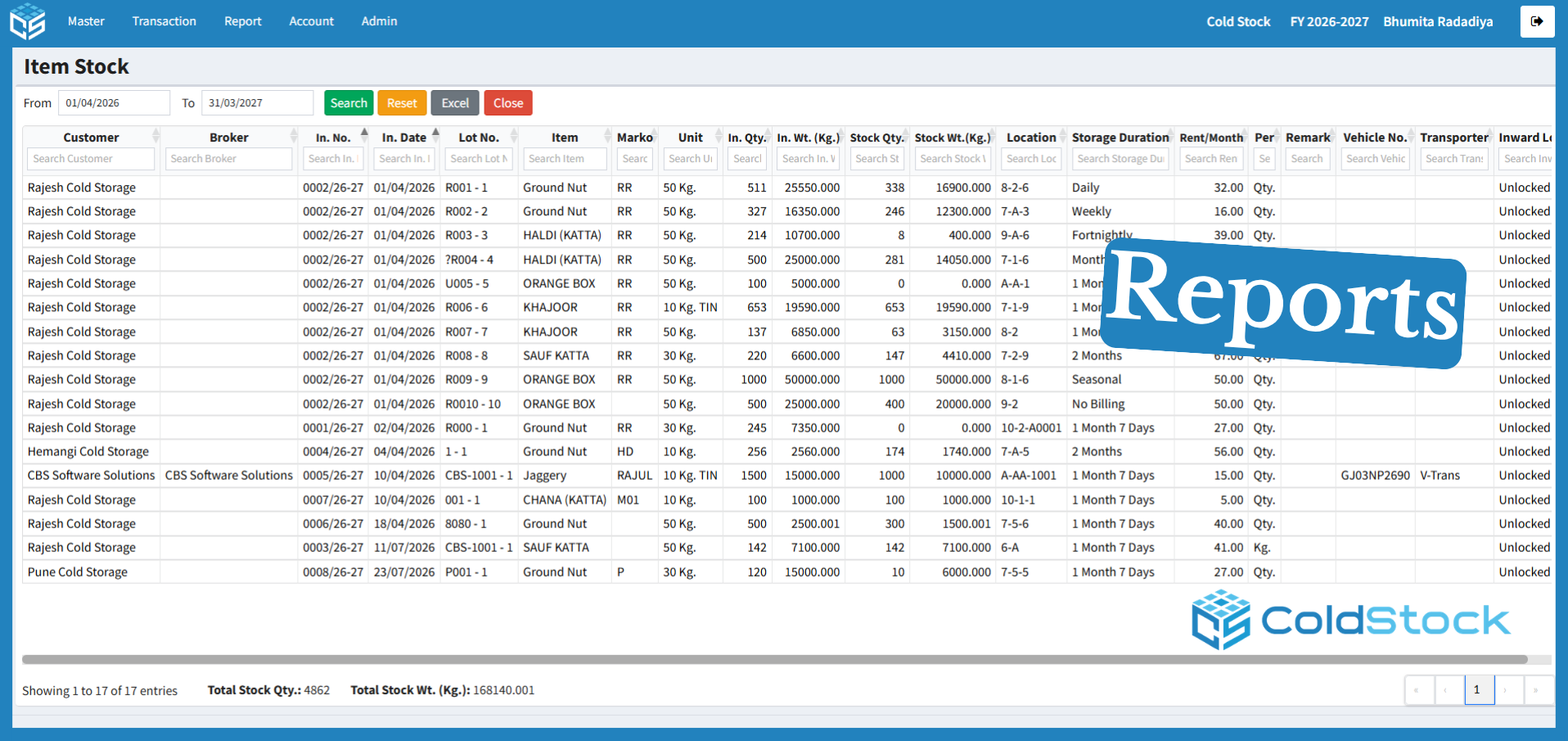This screenshot has height=741, width=1568.
Task: Focus the Search Location filter box
Action: pos(1031,159)
